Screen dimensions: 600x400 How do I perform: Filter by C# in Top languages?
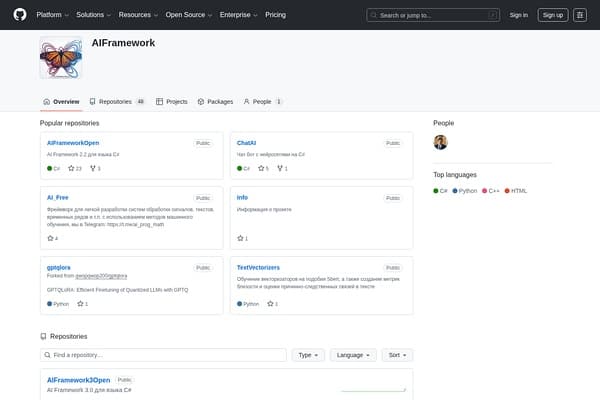[440, 191]
